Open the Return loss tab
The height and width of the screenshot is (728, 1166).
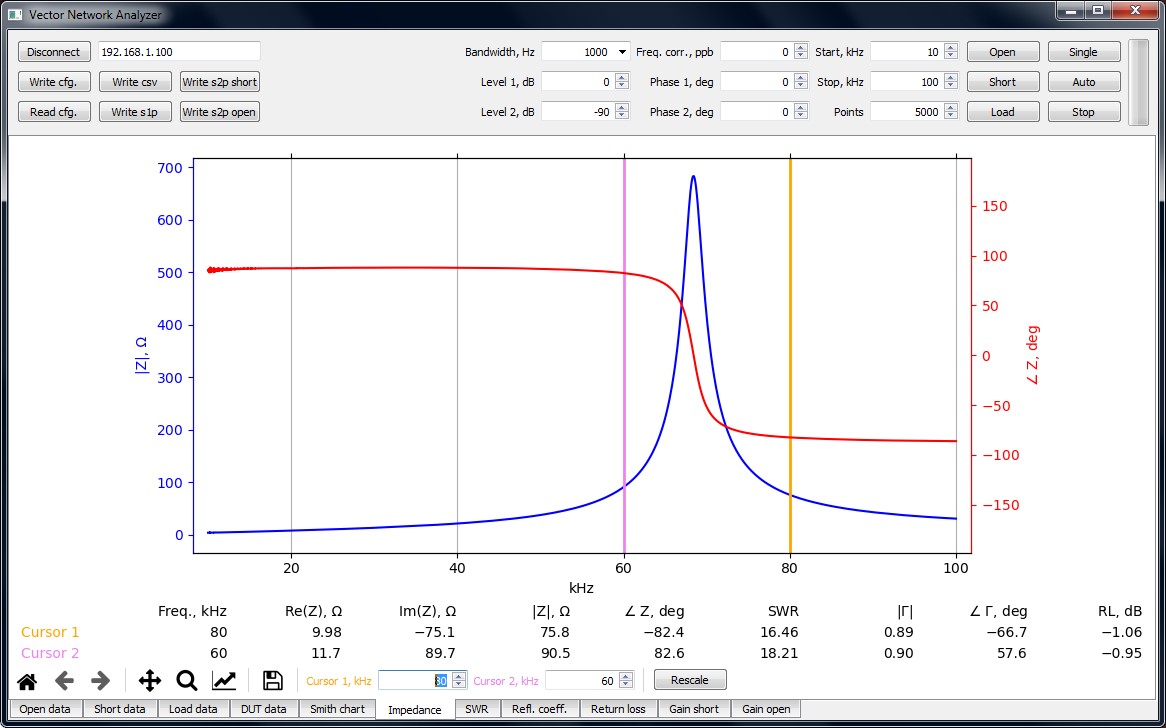(x=619, y=709)
